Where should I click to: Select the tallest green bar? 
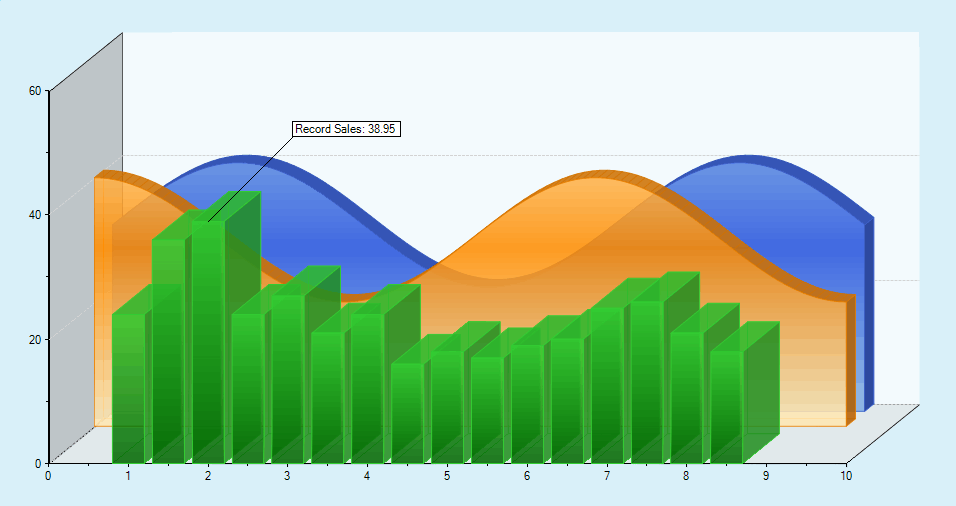coord(208,340)
